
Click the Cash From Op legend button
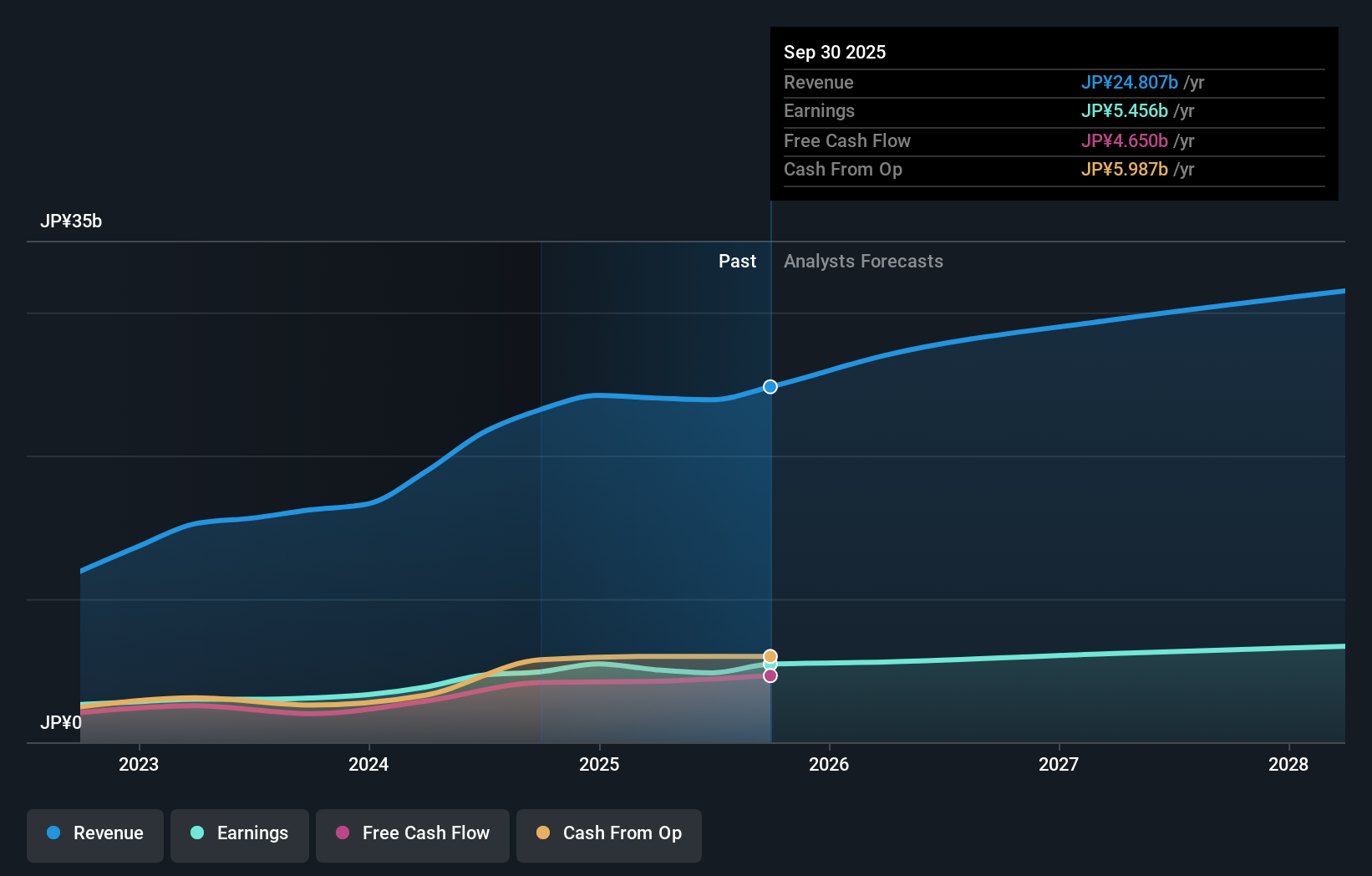(608, 833)
